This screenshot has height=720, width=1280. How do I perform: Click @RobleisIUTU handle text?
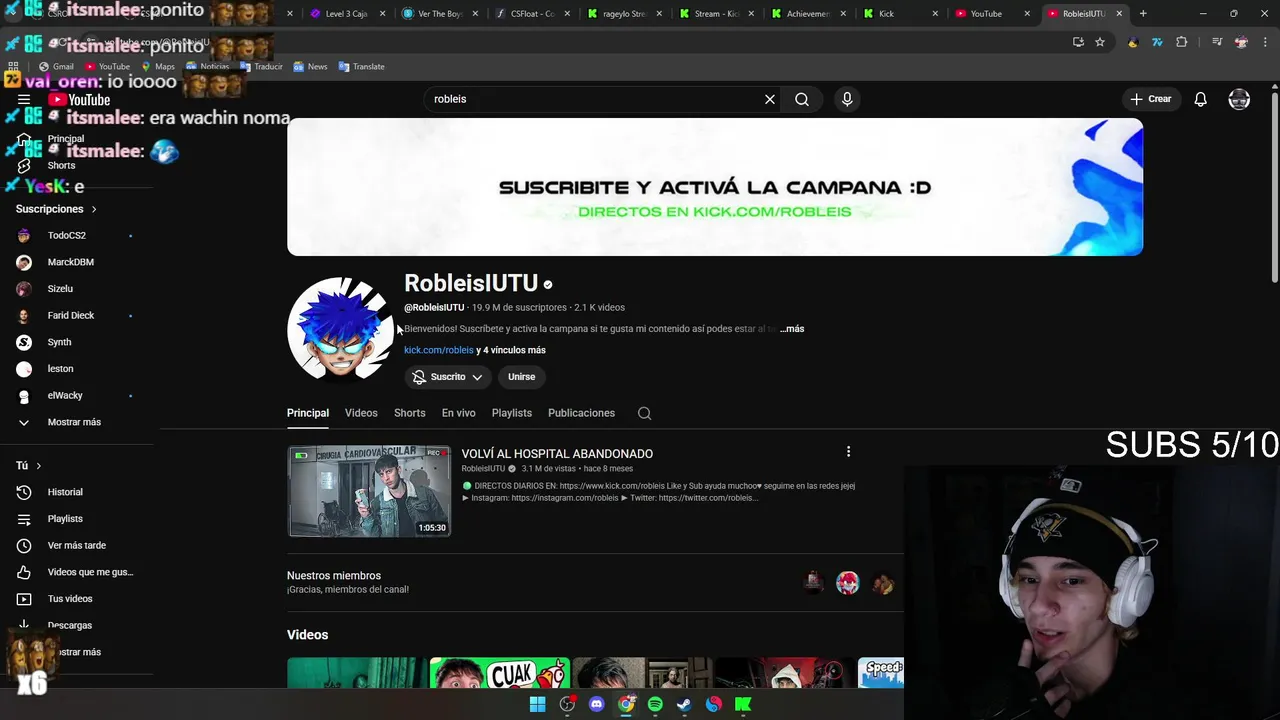pyautogui.click(x=434, y=308)
